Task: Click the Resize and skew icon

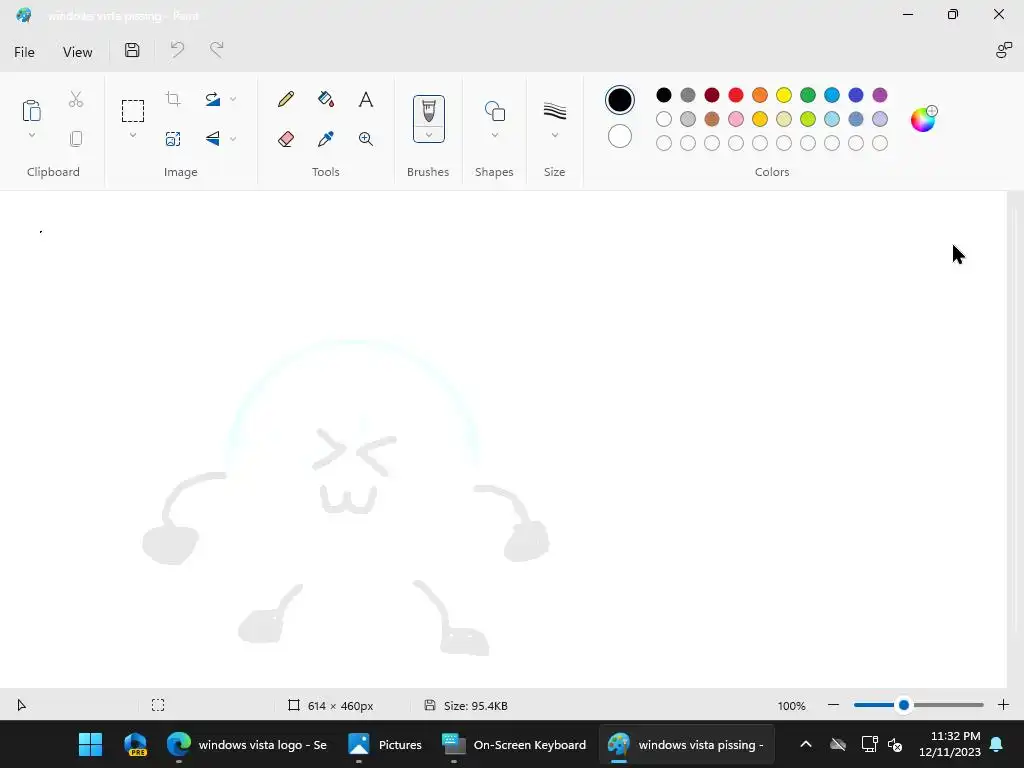Action: 173,138
